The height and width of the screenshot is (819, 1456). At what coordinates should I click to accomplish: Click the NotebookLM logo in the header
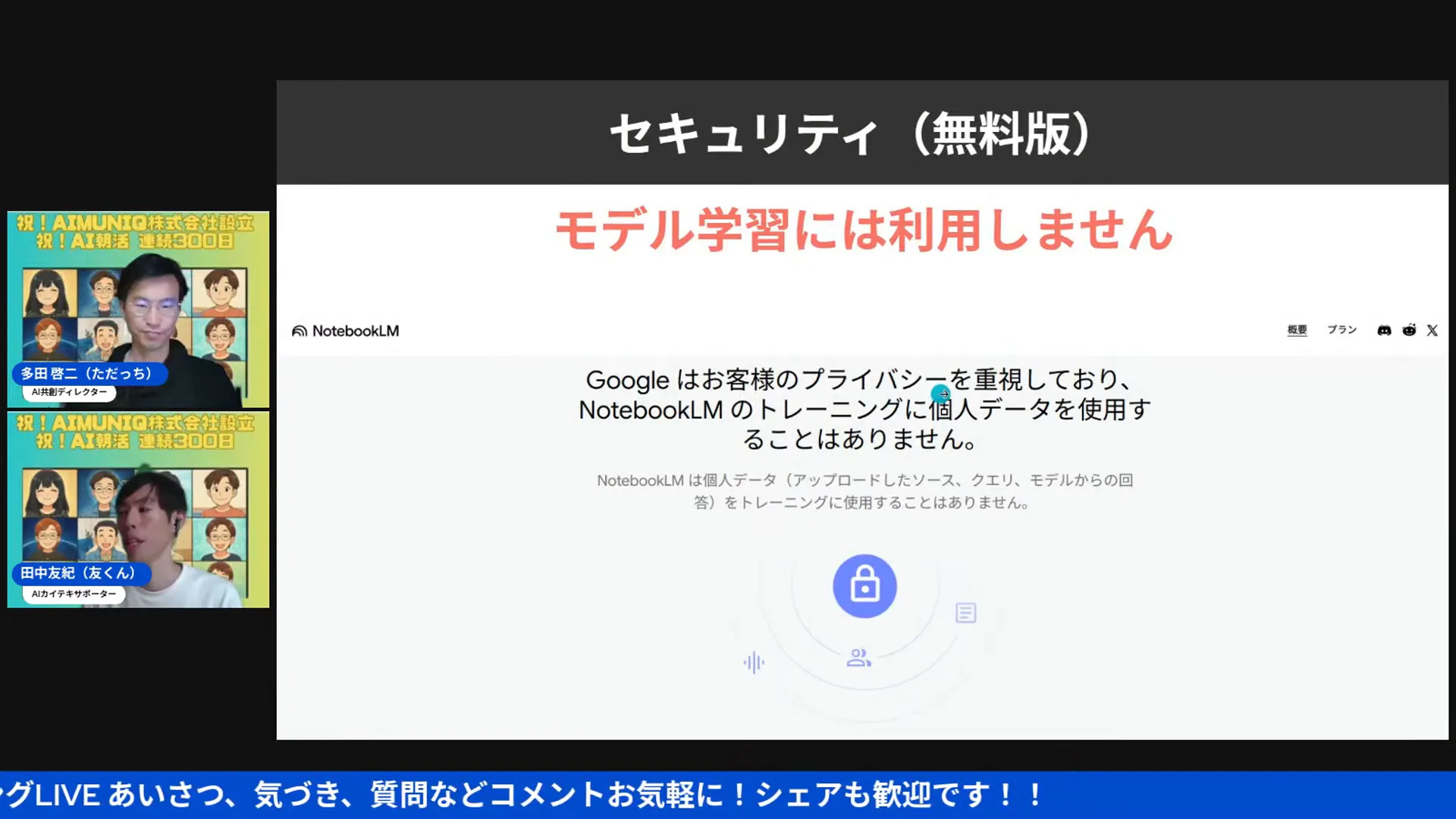click(x=345, y=331)
